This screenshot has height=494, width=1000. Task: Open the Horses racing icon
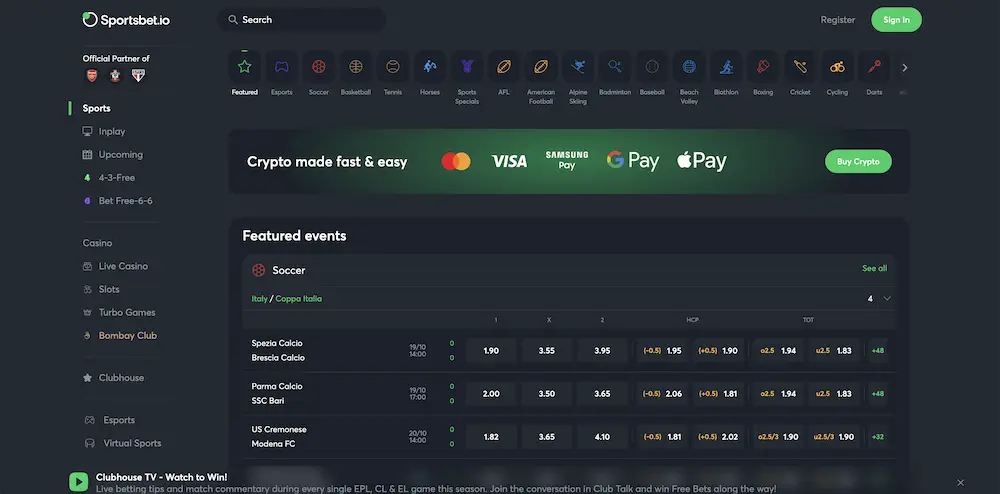(430, 66)
